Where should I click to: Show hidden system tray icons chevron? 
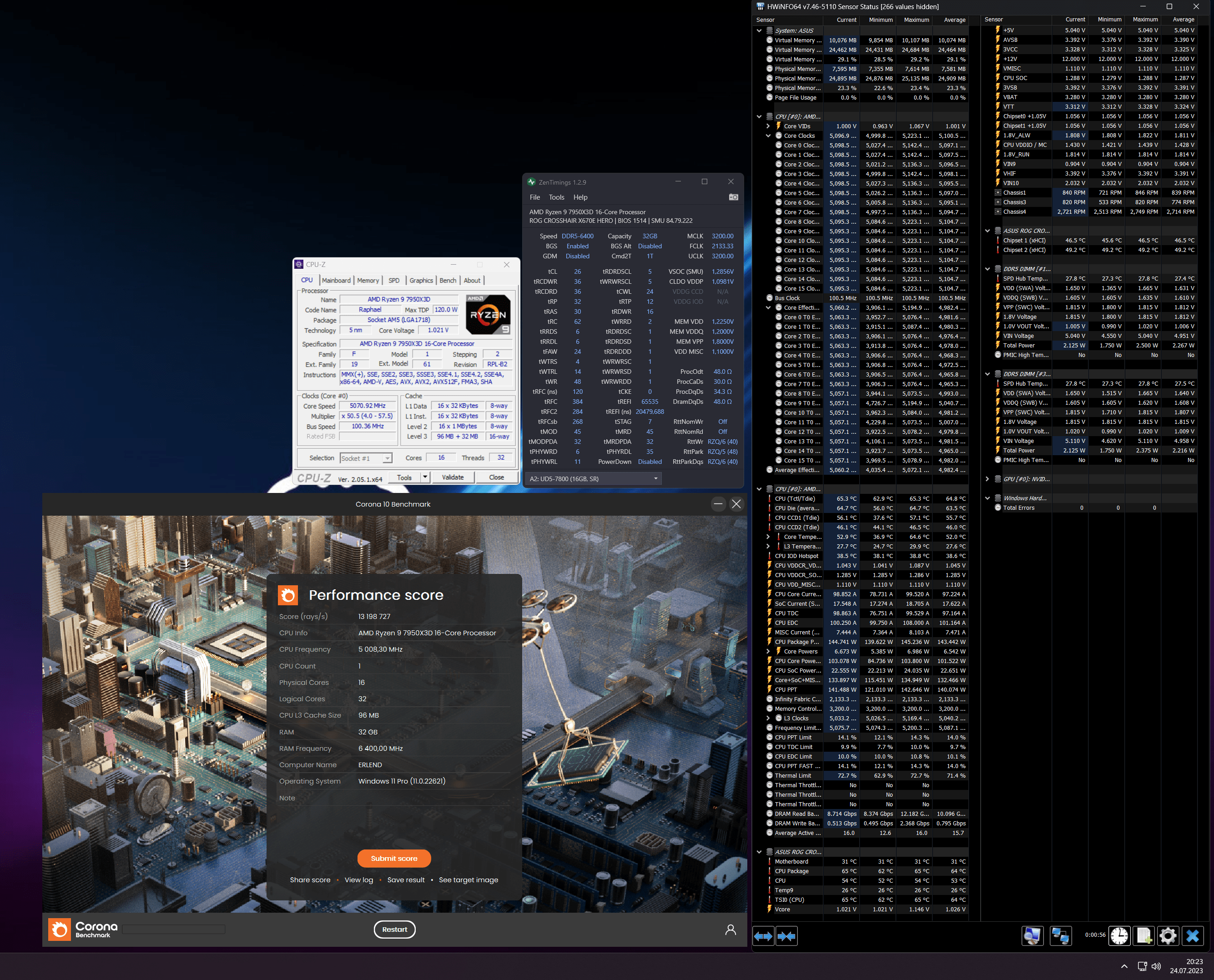point(1123,966)
